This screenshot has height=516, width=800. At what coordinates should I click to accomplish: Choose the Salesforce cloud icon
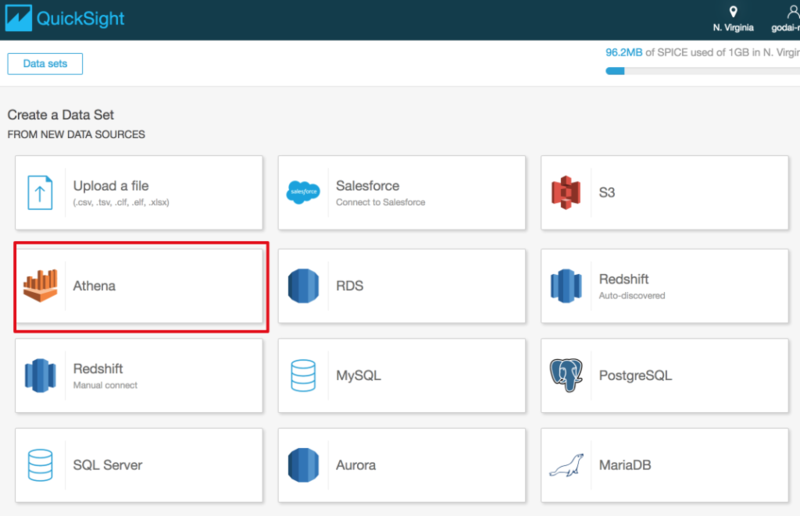pyautogui.click(x=303, y=192)
